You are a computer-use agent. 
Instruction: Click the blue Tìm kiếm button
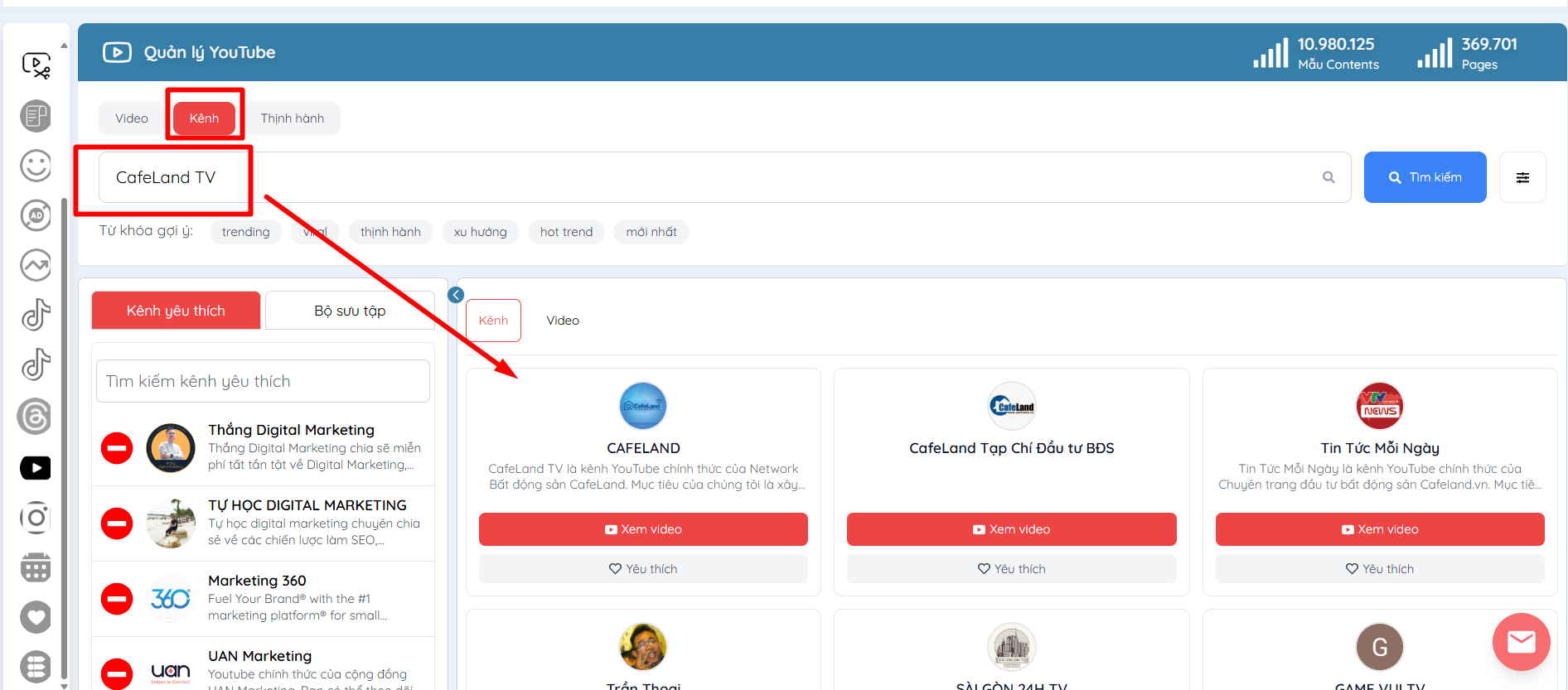(1425, 177)
